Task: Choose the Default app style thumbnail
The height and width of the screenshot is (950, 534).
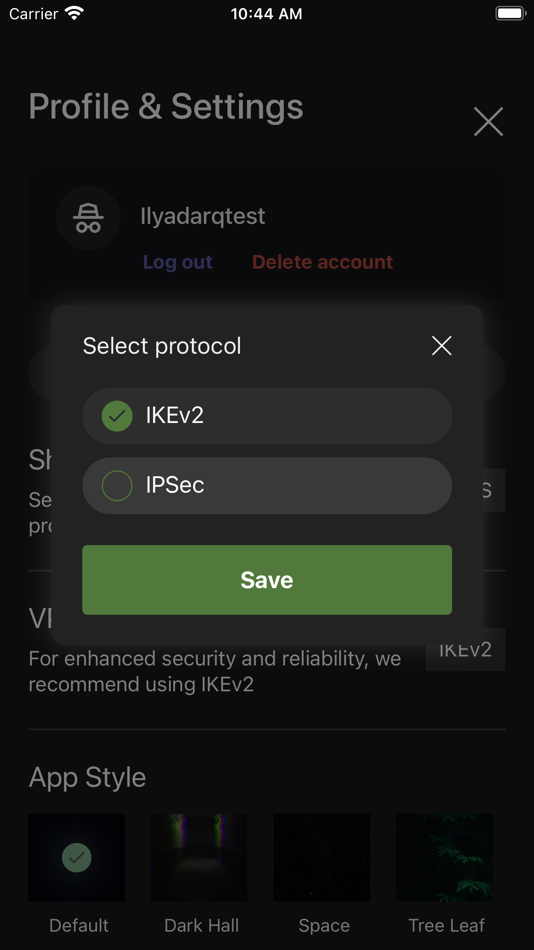Action: pyautogui.click(x=77, y=857)
